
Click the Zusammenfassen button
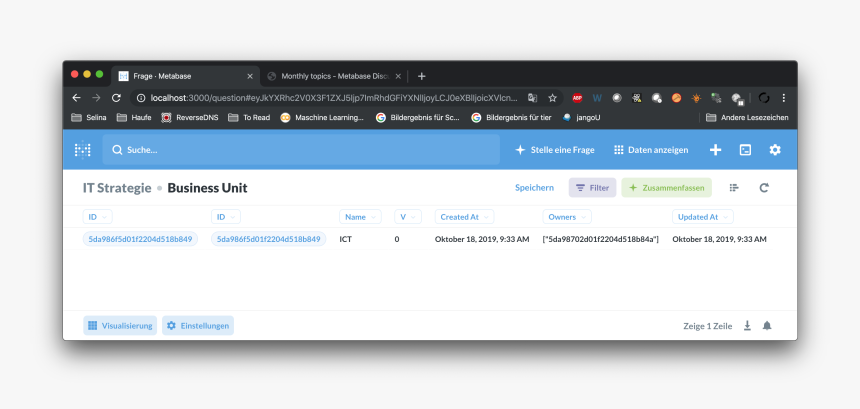[666, 188]
